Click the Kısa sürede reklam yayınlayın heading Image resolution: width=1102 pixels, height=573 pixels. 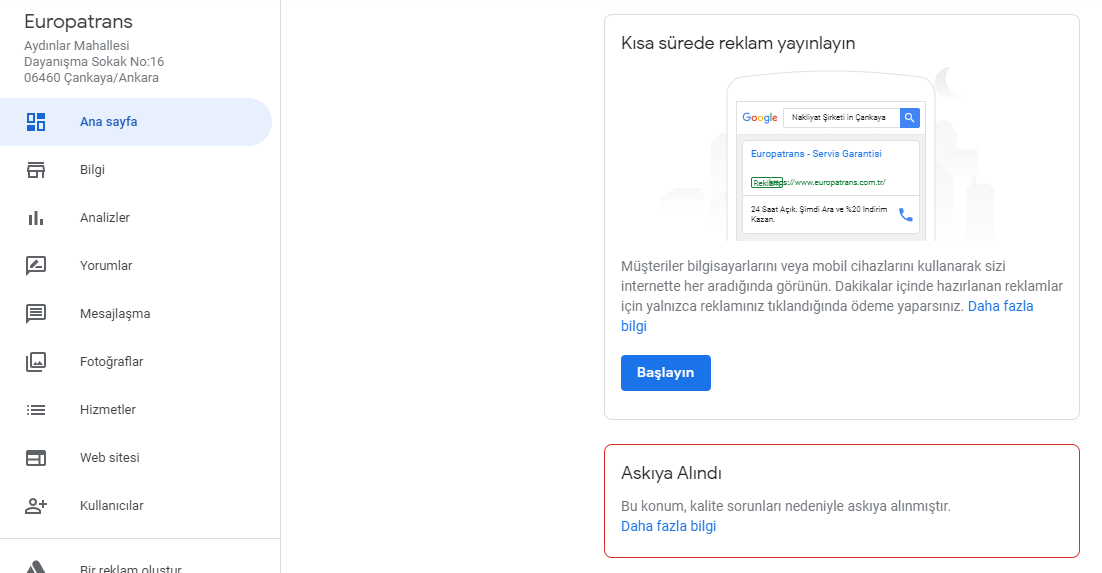coord(738,43)
